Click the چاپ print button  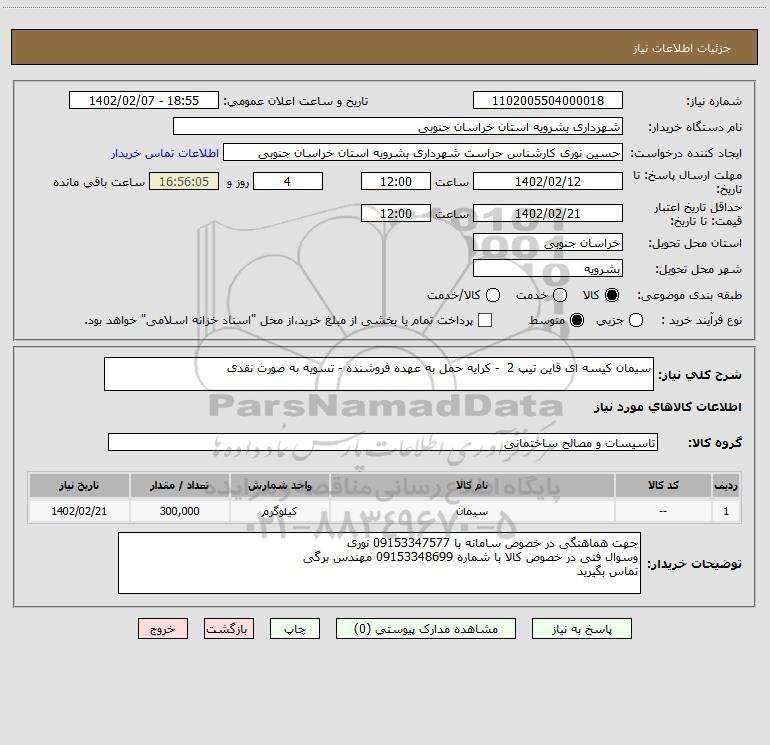295,629
